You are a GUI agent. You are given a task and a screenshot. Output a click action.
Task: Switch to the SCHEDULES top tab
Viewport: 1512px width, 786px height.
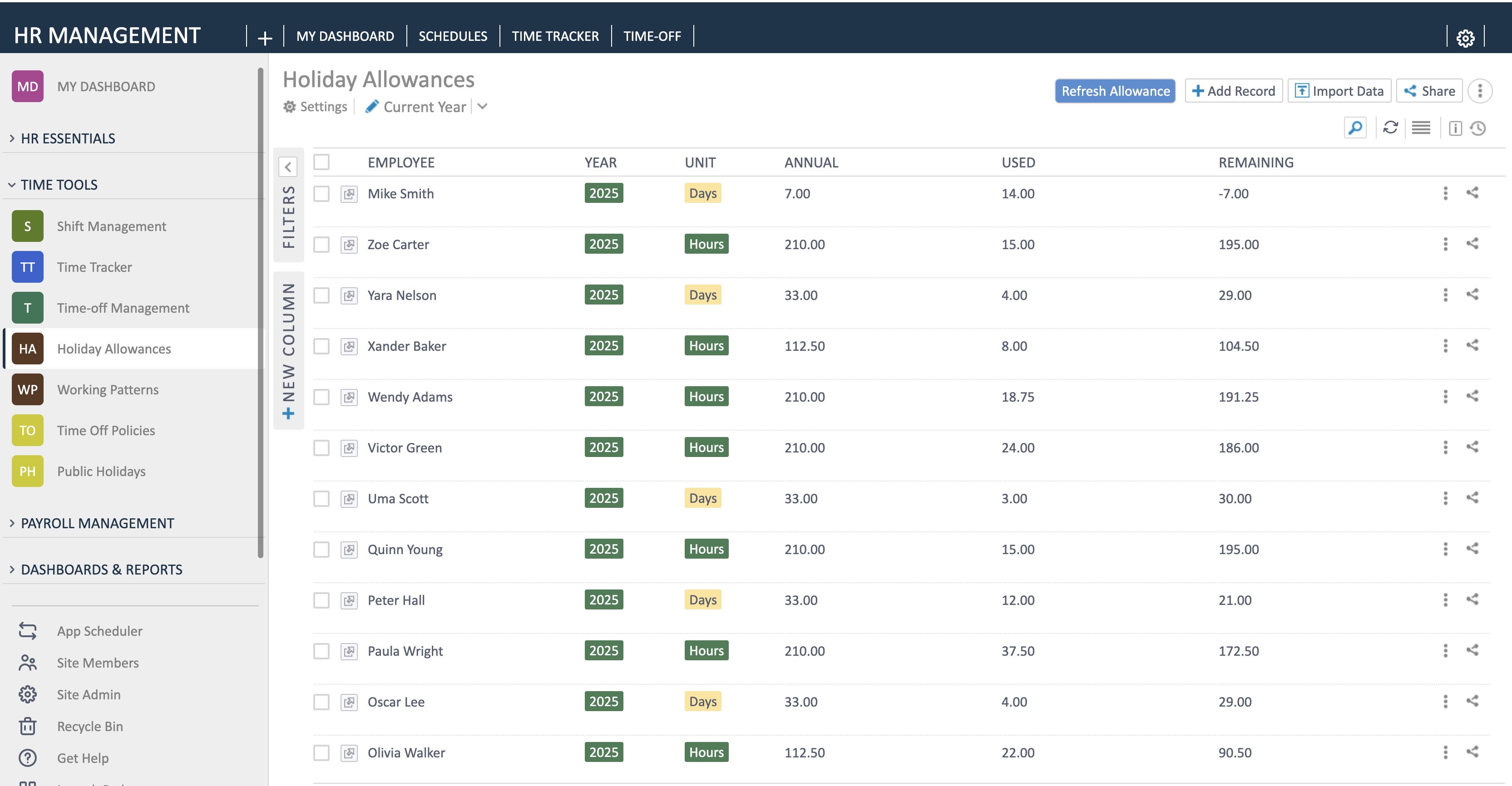tap(453, 36)
